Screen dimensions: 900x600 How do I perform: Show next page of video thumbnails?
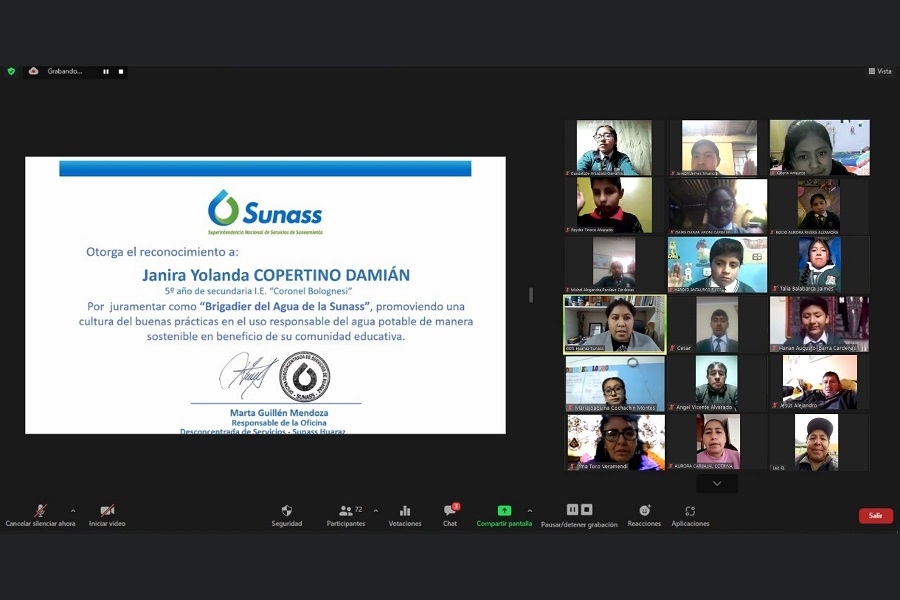(717, 484)
